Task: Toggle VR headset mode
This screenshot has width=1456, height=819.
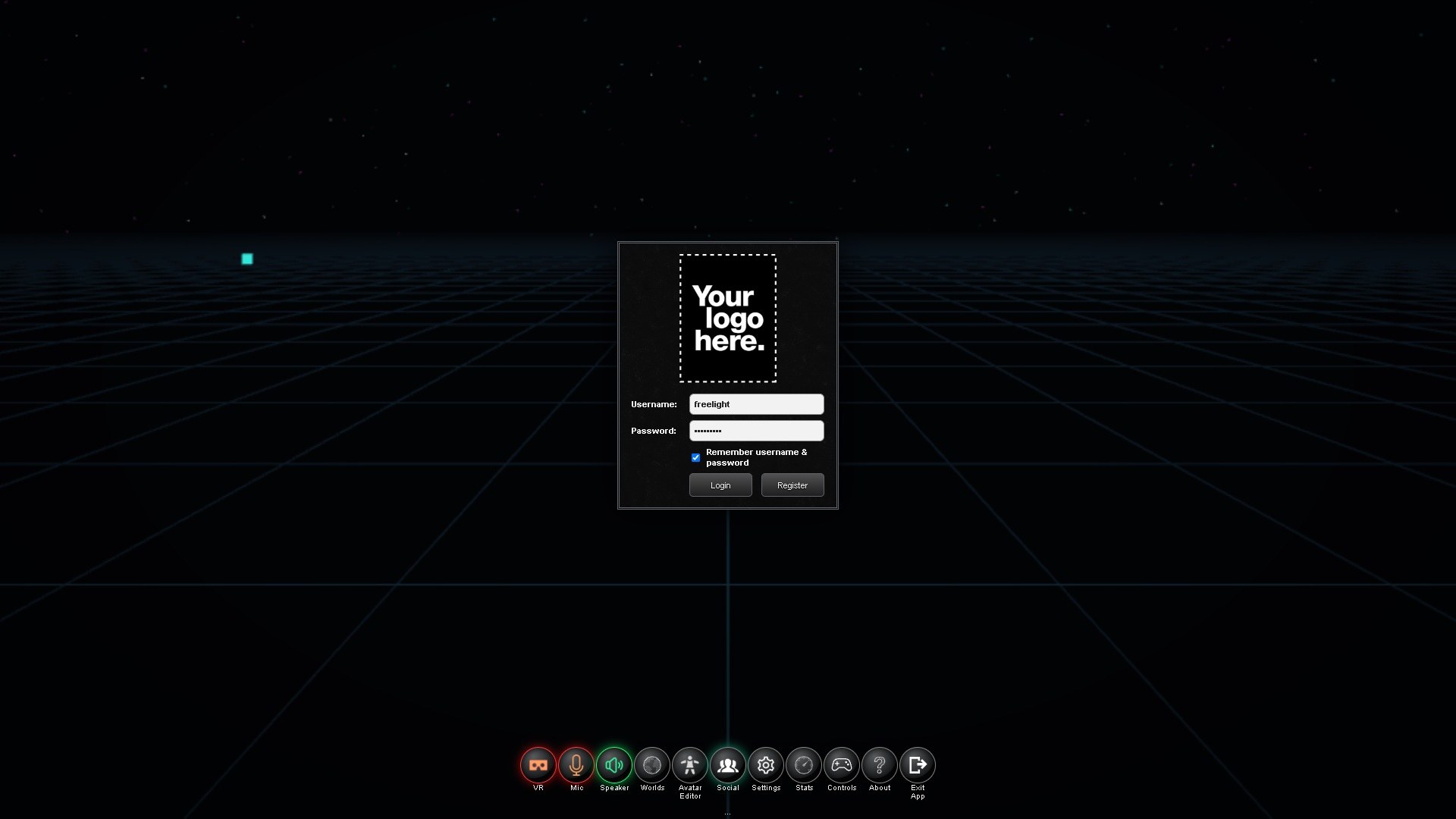Action: point(538,765)
